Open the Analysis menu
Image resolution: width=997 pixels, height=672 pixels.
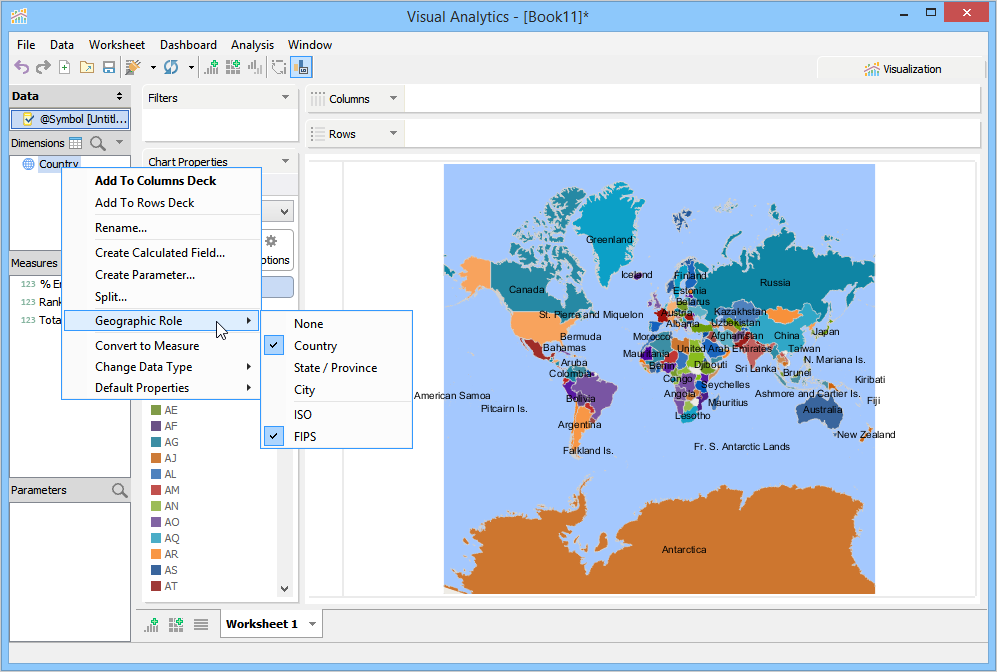252,45
